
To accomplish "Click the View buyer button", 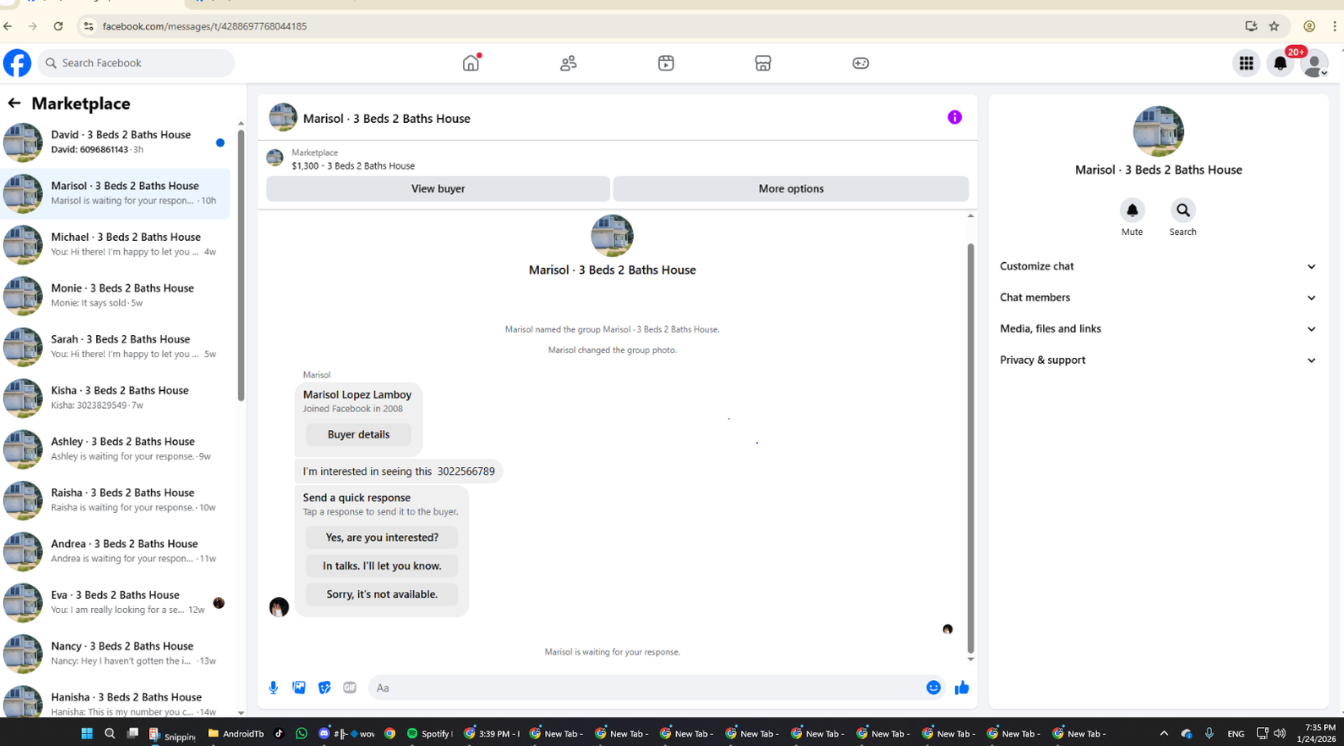I will [x=438, y=188].
